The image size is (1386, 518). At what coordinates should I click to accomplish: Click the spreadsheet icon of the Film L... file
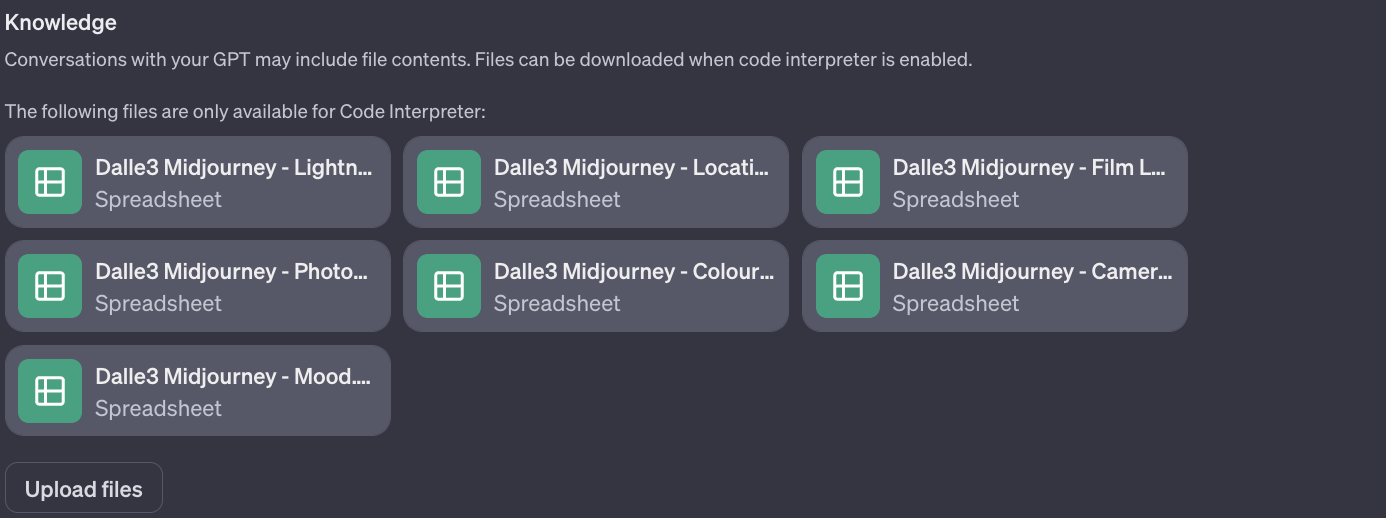tap(848, 182)
